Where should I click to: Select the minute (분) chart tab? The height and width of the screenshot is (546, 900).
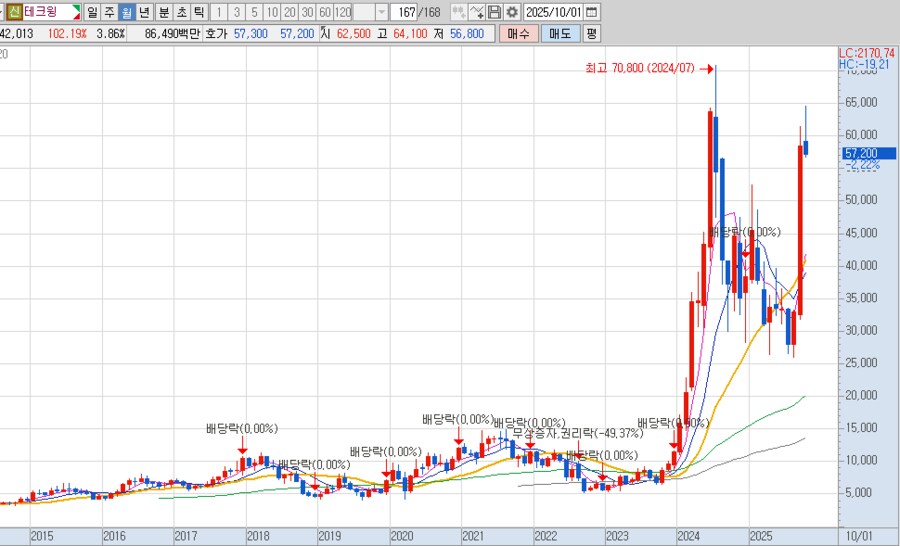tap(163, 12)
